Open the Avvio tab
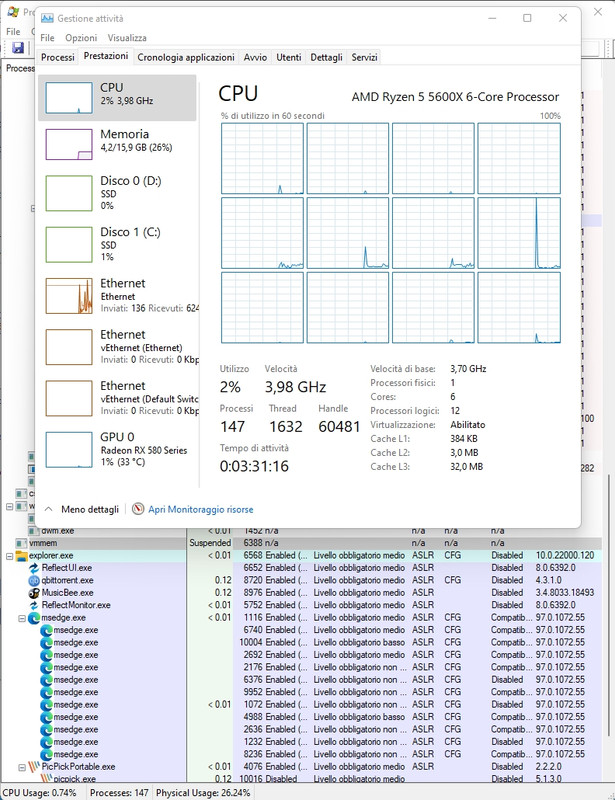Viewport: 615px width, 800px height. click(255, 57)
